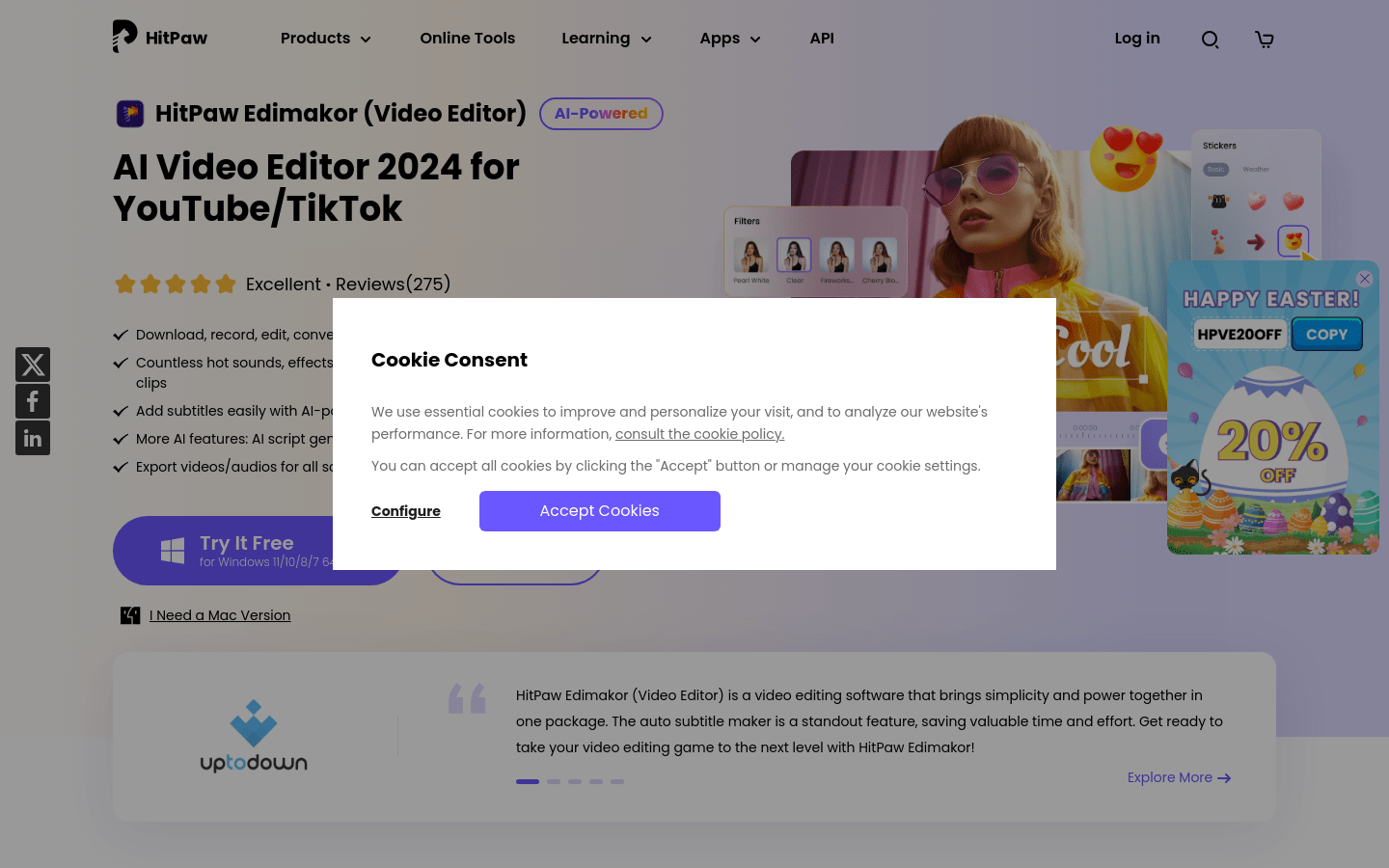Screen dimensions: 1389x868
Task: Click the heart-eyes emoji sticker
Action: [x=1126, y=159]
